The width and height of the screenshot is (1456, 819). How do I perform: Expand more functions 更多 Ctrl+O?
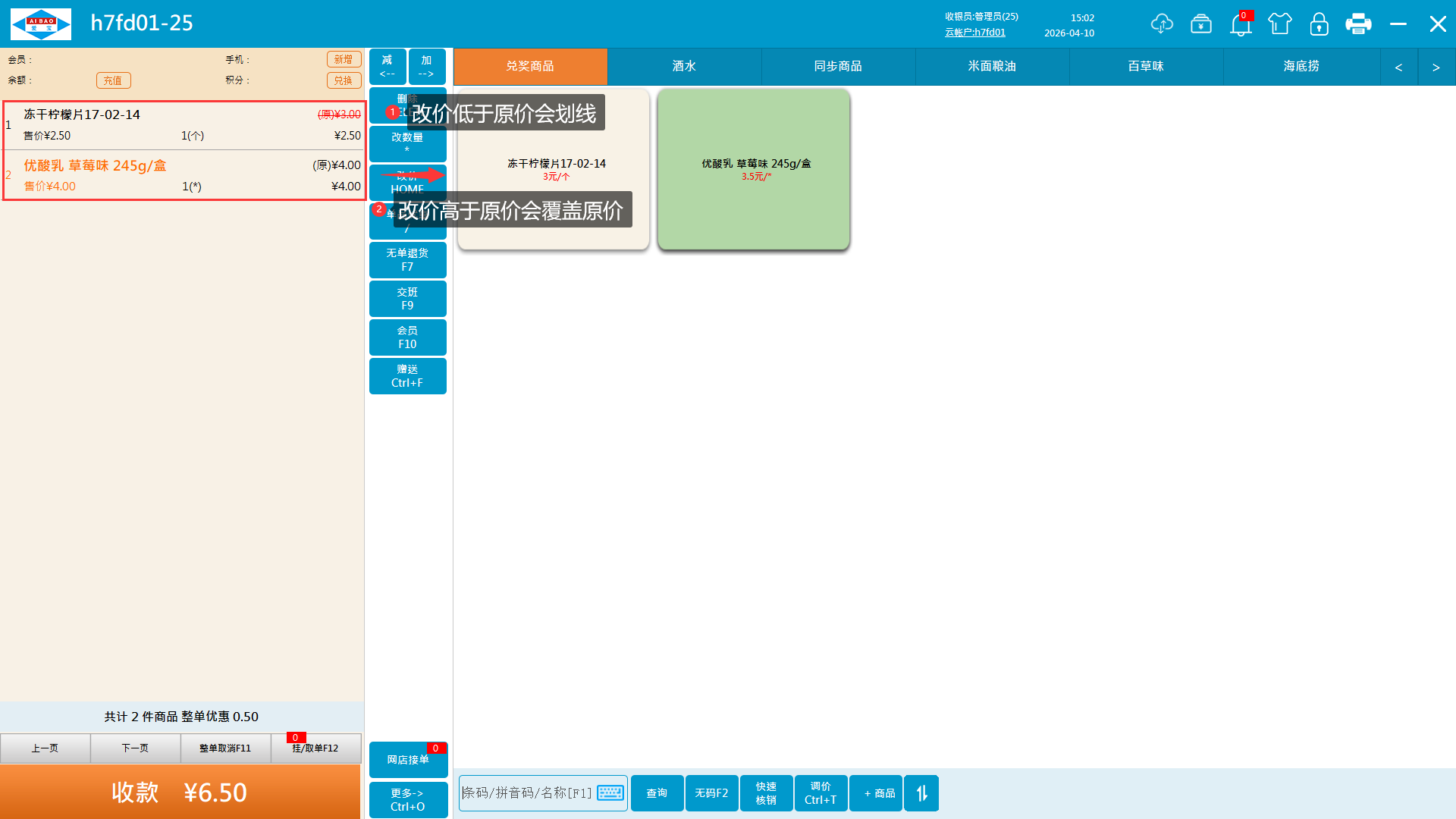tap(407, 799)
